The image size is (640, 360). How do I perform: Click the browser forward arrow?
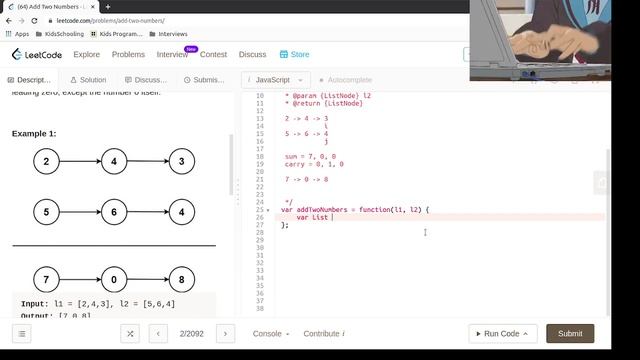22,20
